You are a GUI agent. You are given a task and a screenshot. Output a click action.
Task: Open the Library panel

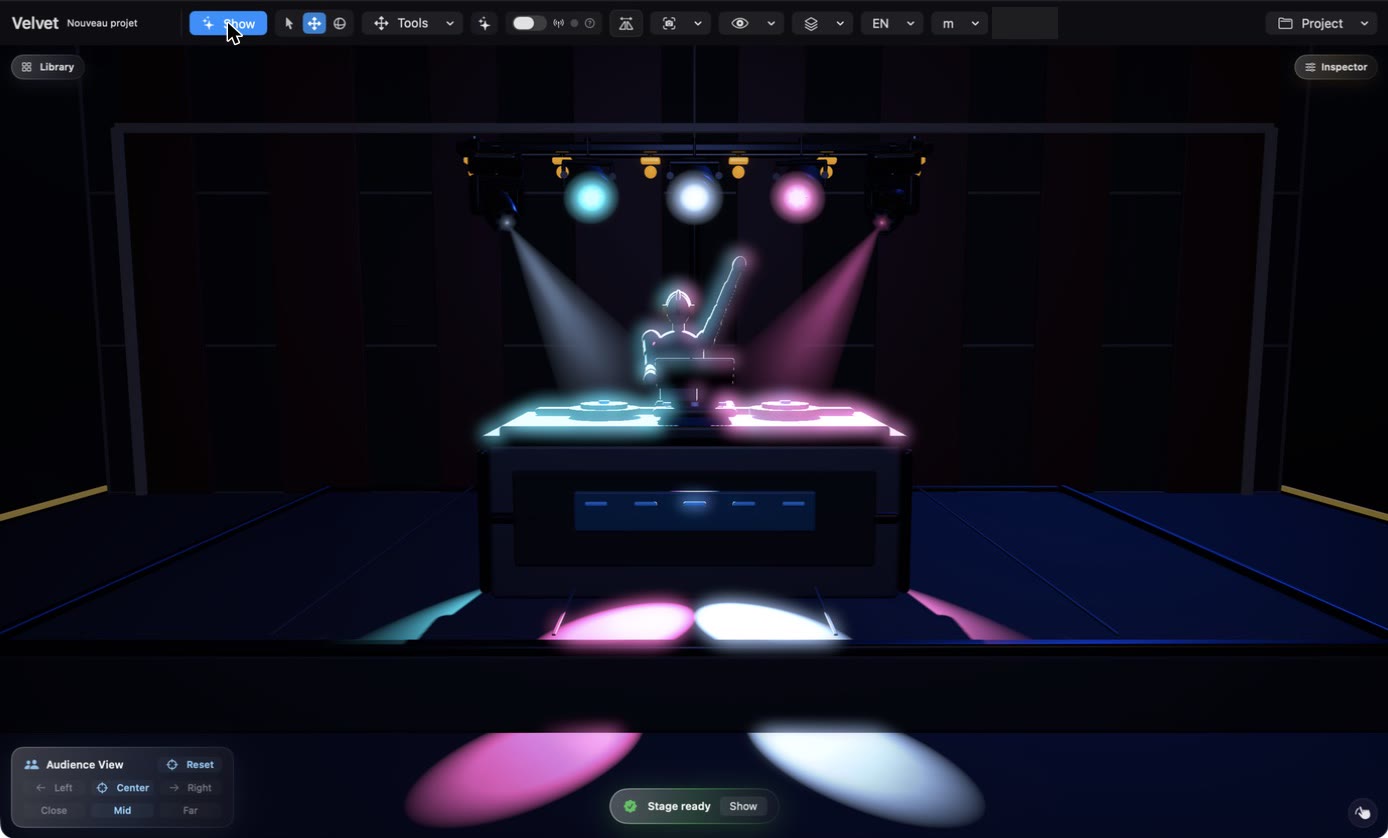(x=47, y=67)
